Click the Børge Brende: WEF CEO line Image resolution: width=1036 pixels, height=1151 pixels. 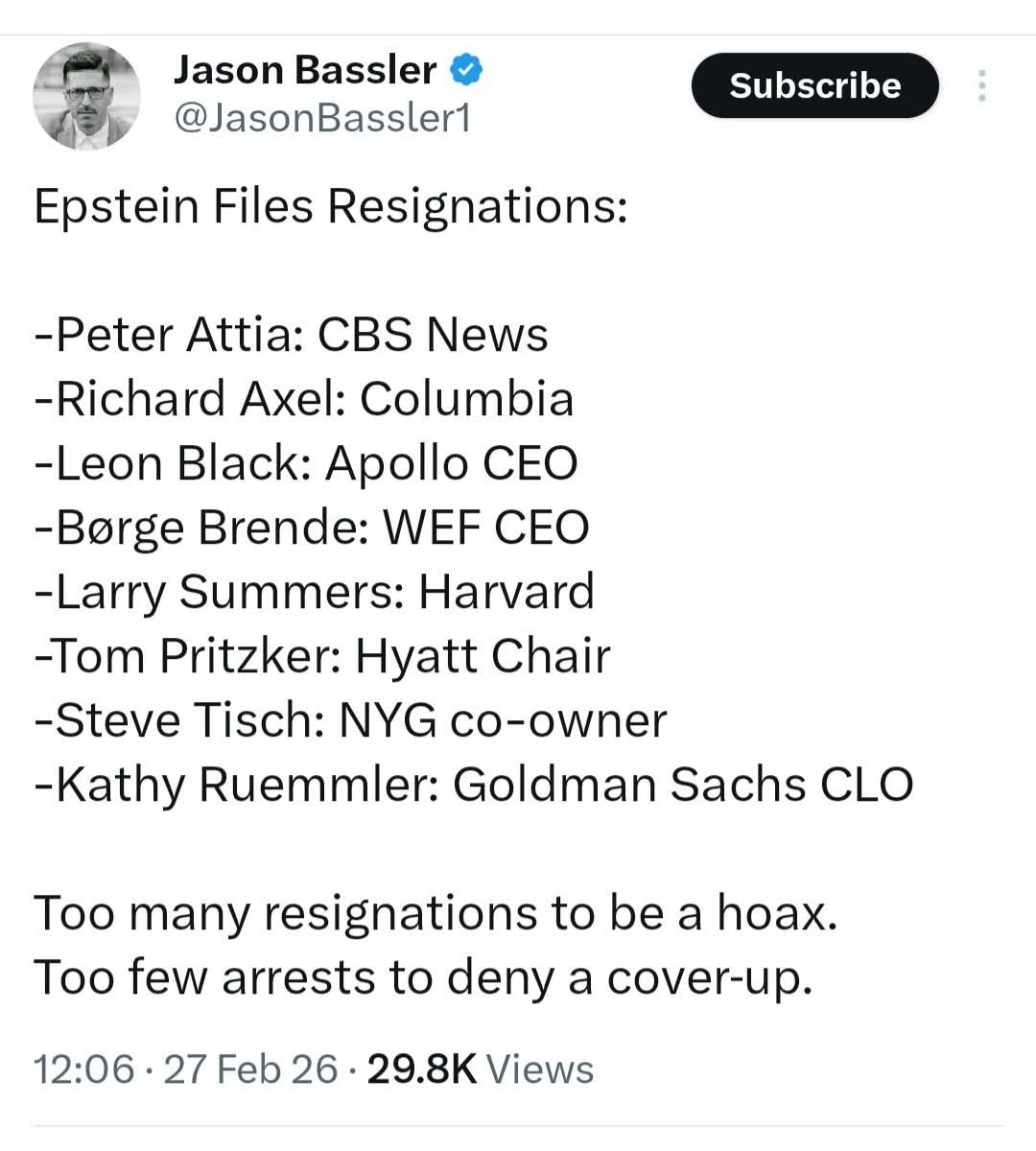tap(312, 528)
